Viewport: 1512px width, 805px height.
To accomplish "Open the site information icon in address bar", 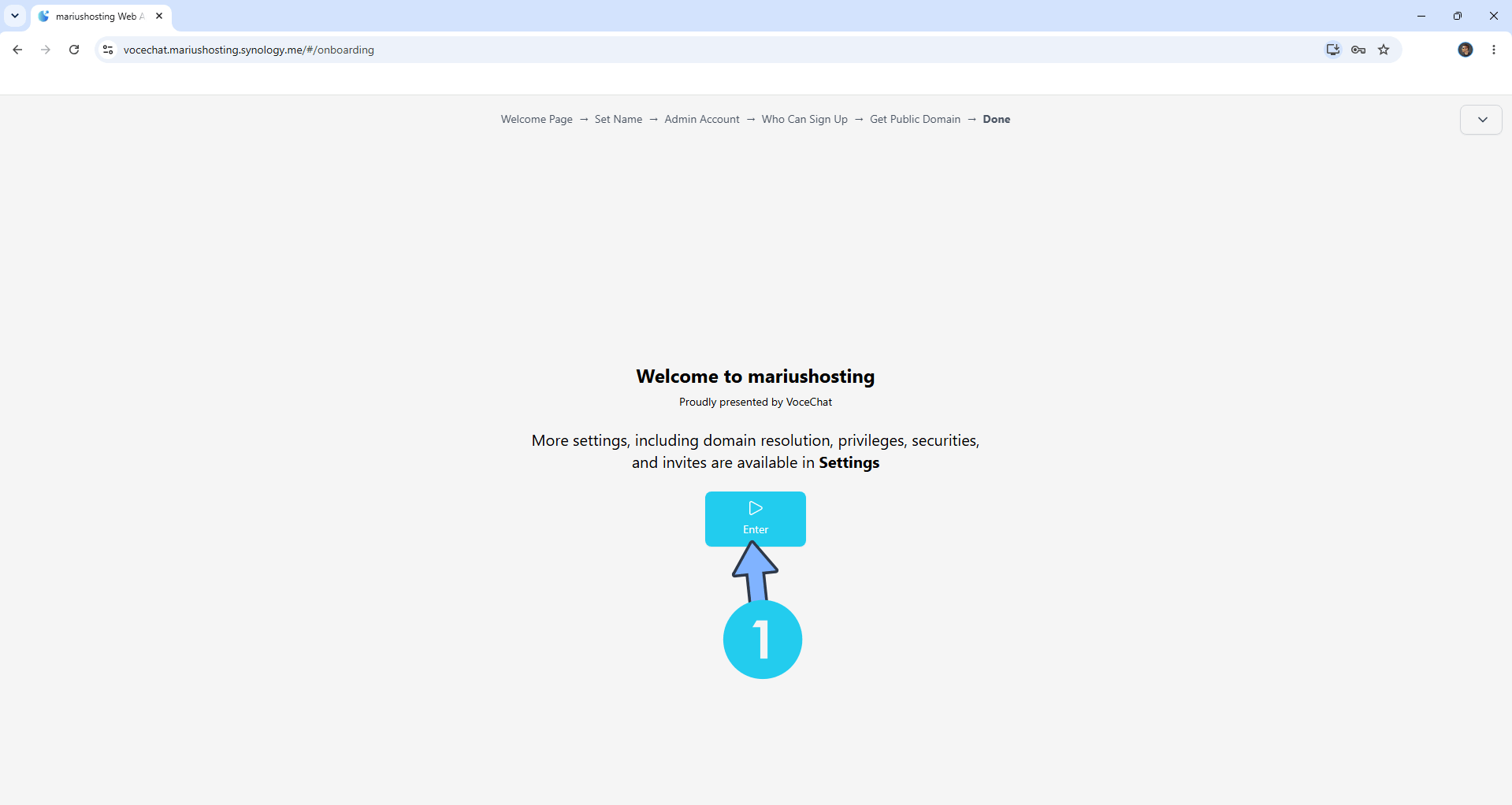I will [x=108, y=50].
